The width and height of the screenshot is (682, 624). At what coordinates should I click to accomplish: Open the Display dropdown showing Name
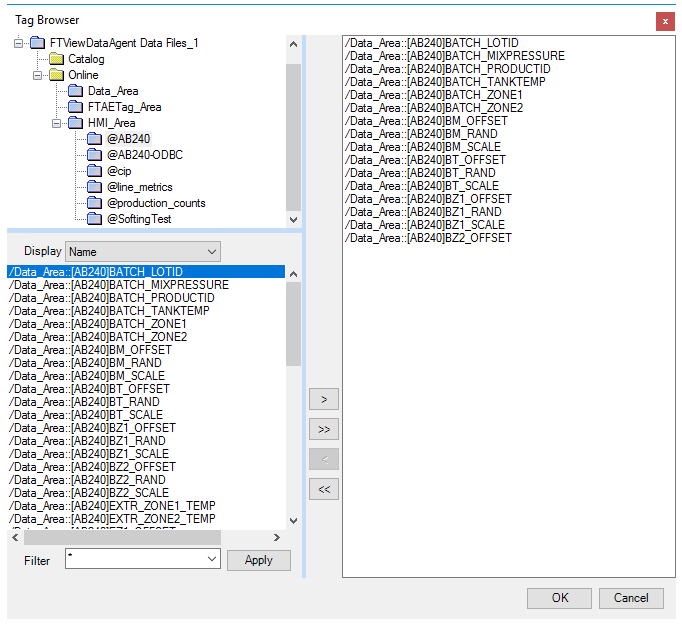click(143, 252)
